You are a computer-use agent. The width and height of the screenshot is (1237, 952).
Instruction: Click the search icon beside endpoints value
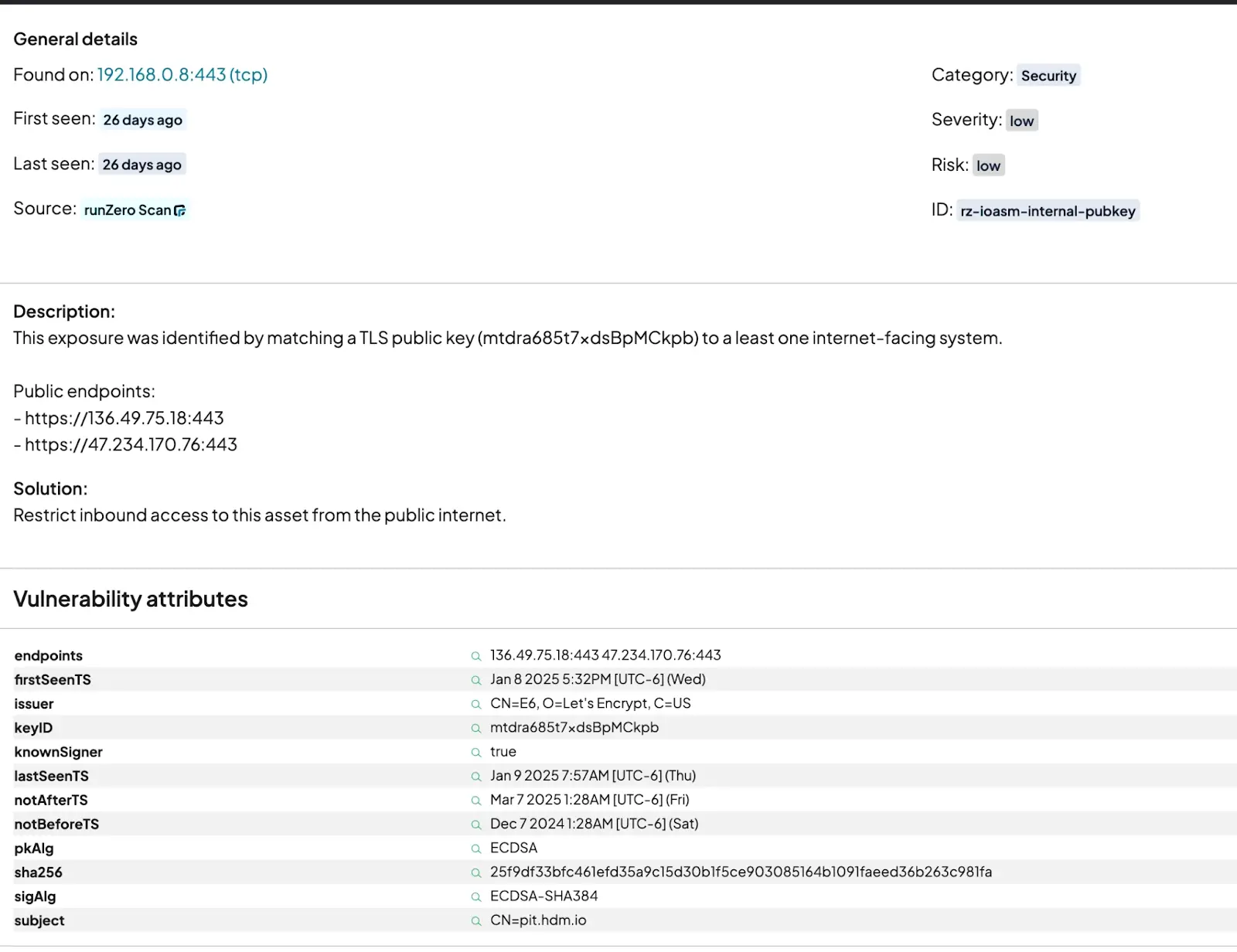476,656
